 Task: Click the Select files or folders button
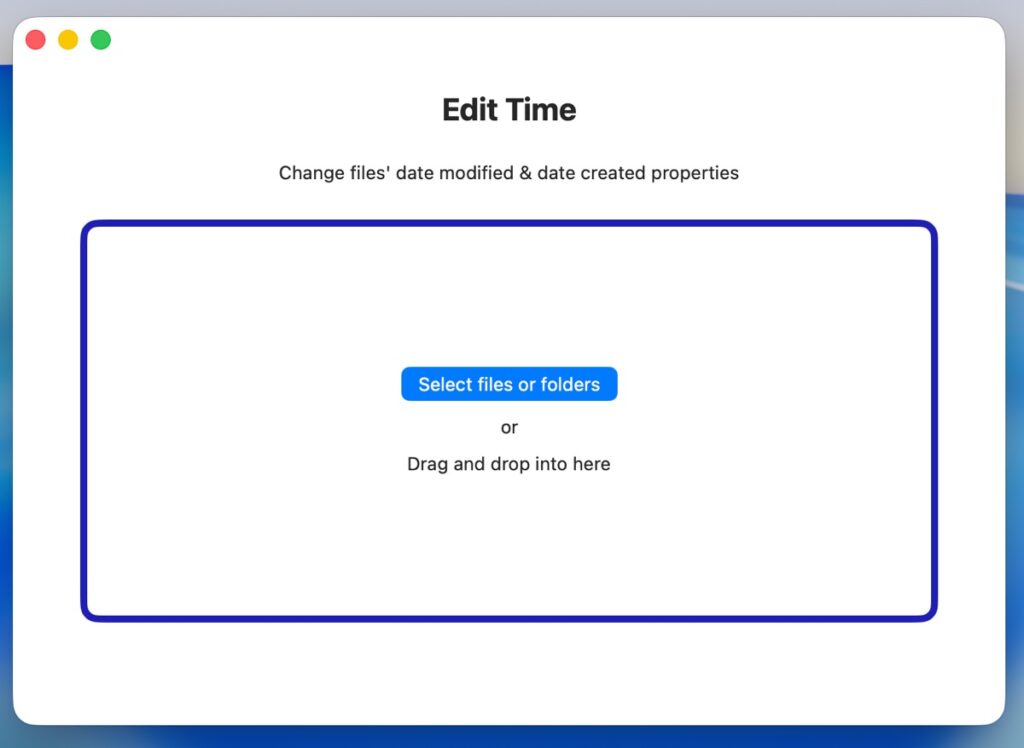click(x=509, y=384)
